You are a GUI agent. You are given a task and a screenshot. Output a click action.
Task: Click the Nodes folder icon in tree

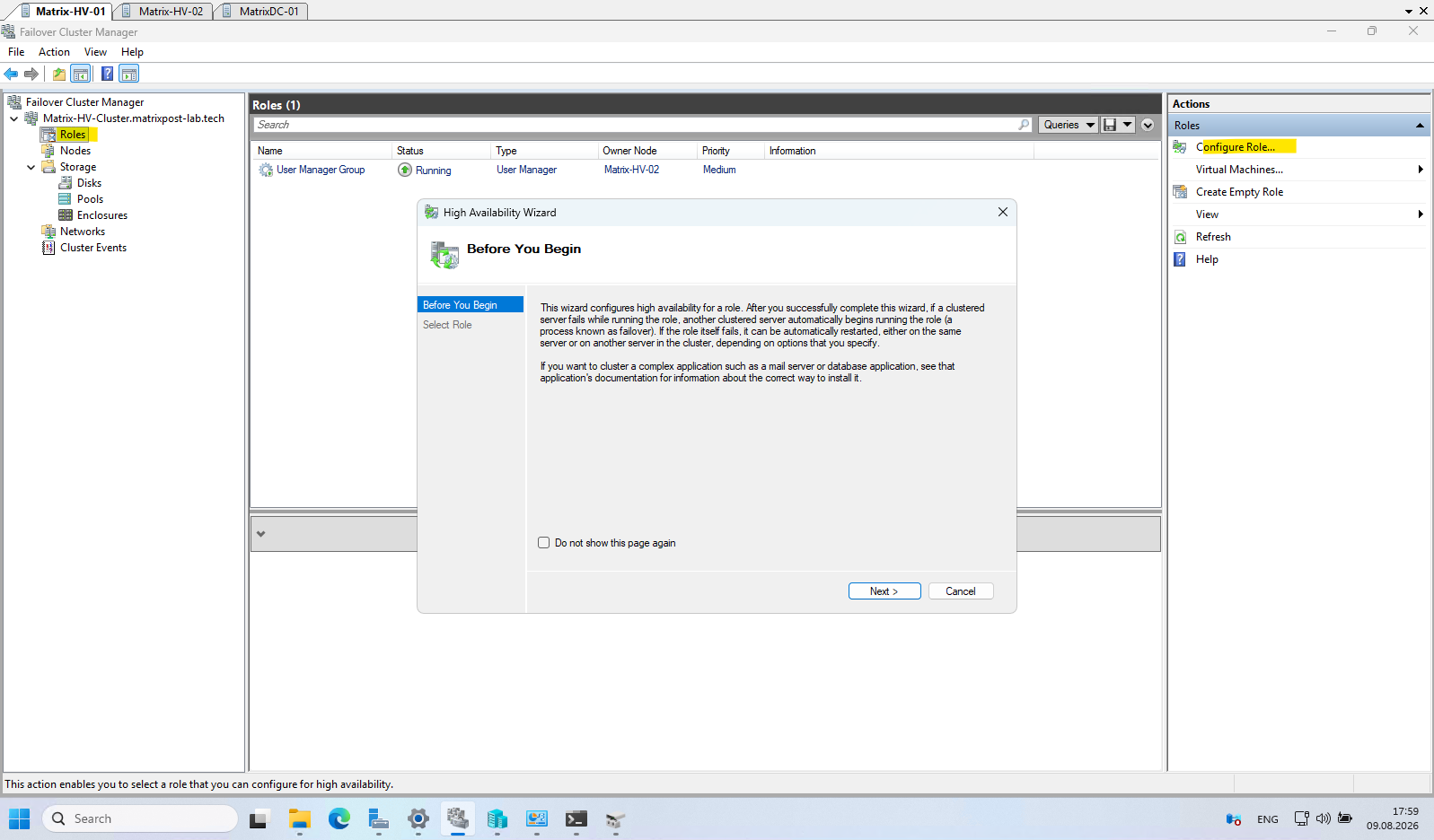click(48, 151)
